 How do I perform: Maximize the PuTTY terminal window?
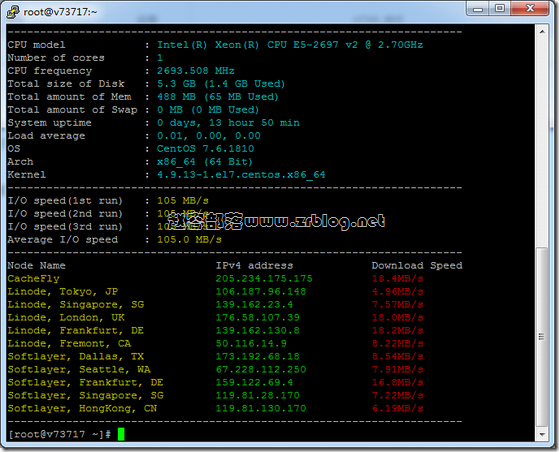[500, 9]
